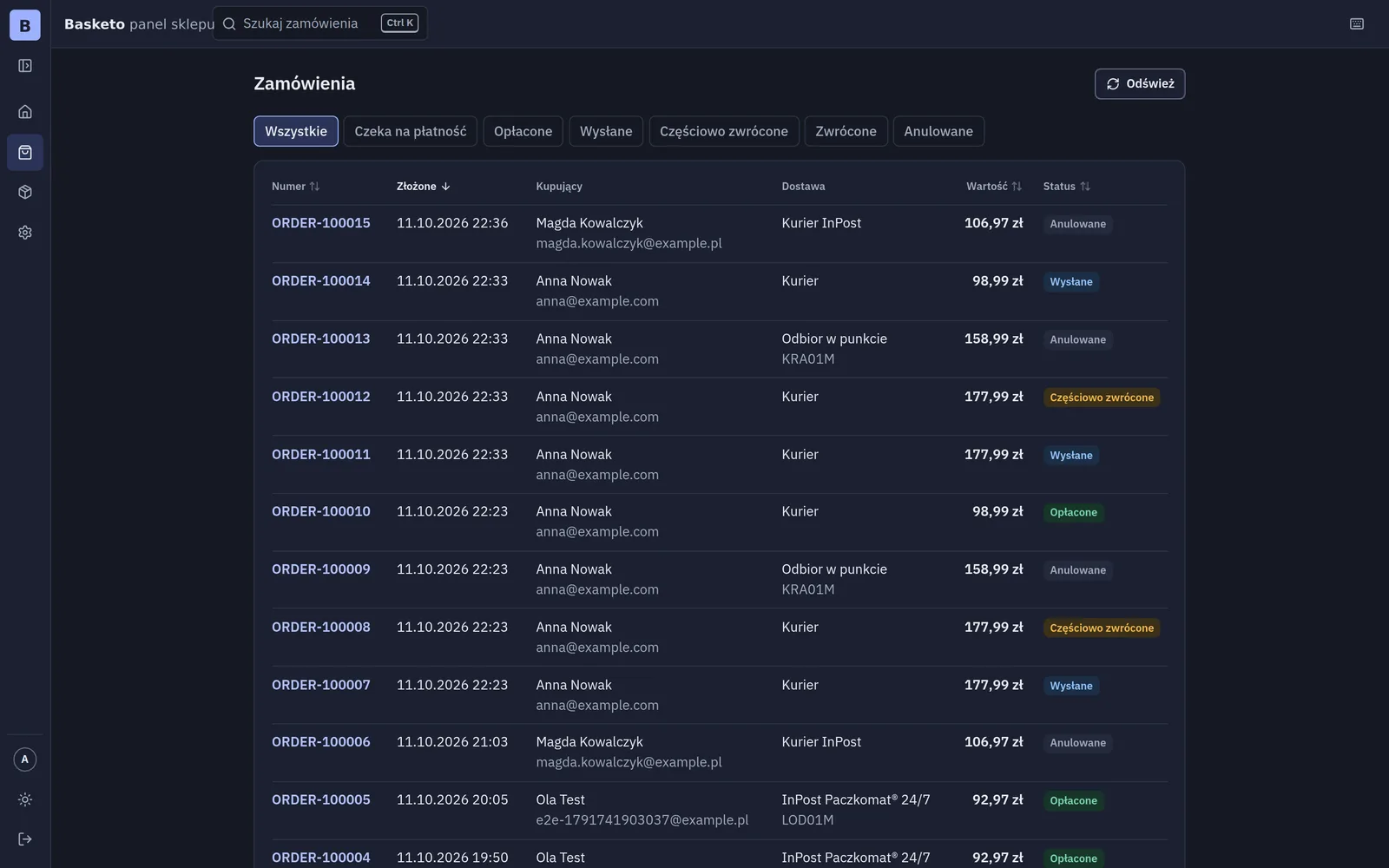Show the Anulowane orders tab
1389x868 pixels.
[x=938, y=132]
